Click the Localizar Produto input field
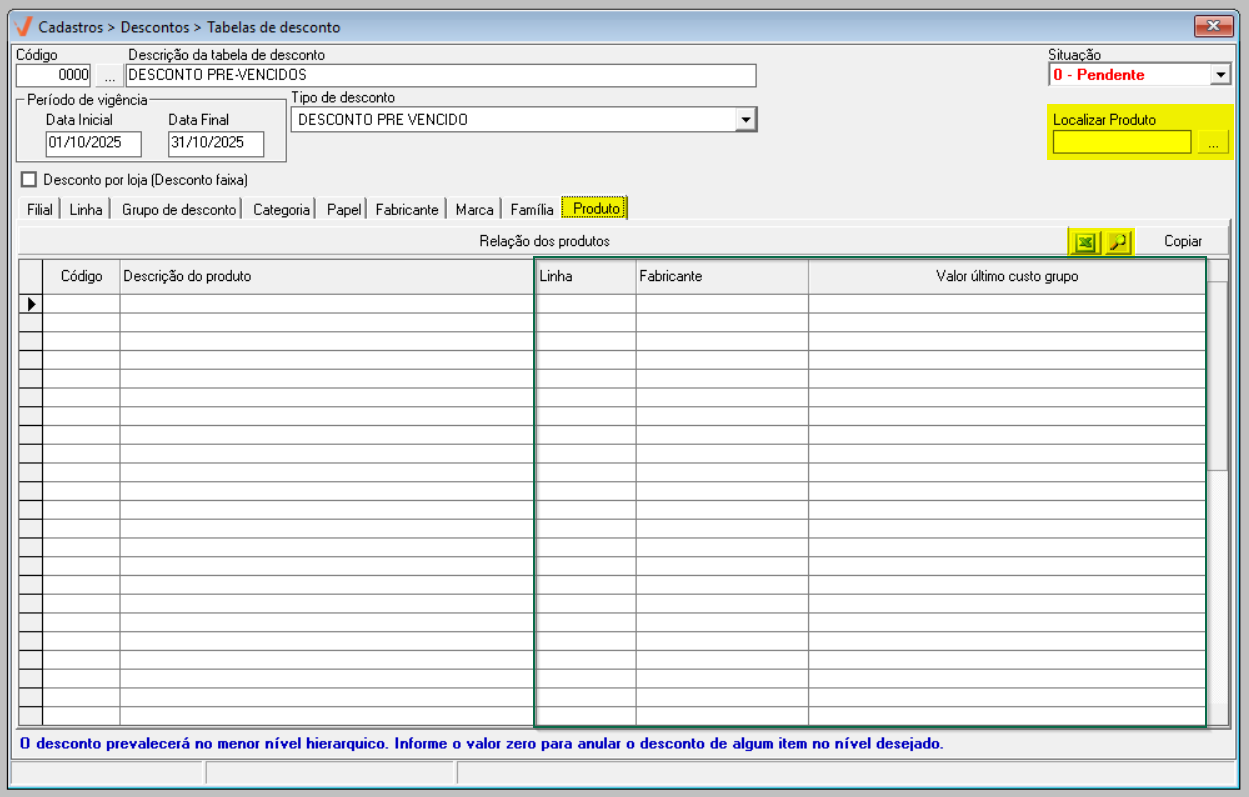The image size is (1249, 797). [1122, 143]
